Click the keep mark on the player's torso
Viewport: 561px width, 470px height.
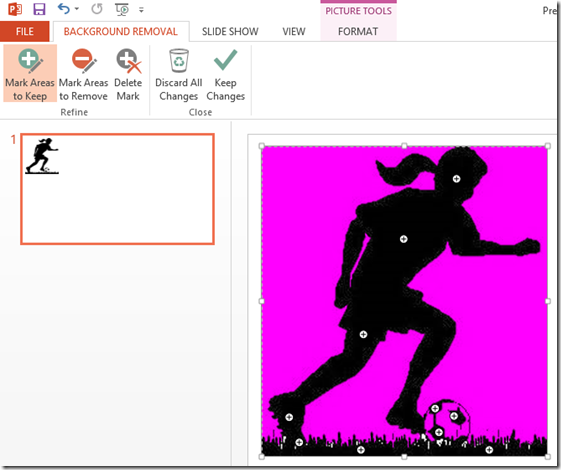(404, 239)
